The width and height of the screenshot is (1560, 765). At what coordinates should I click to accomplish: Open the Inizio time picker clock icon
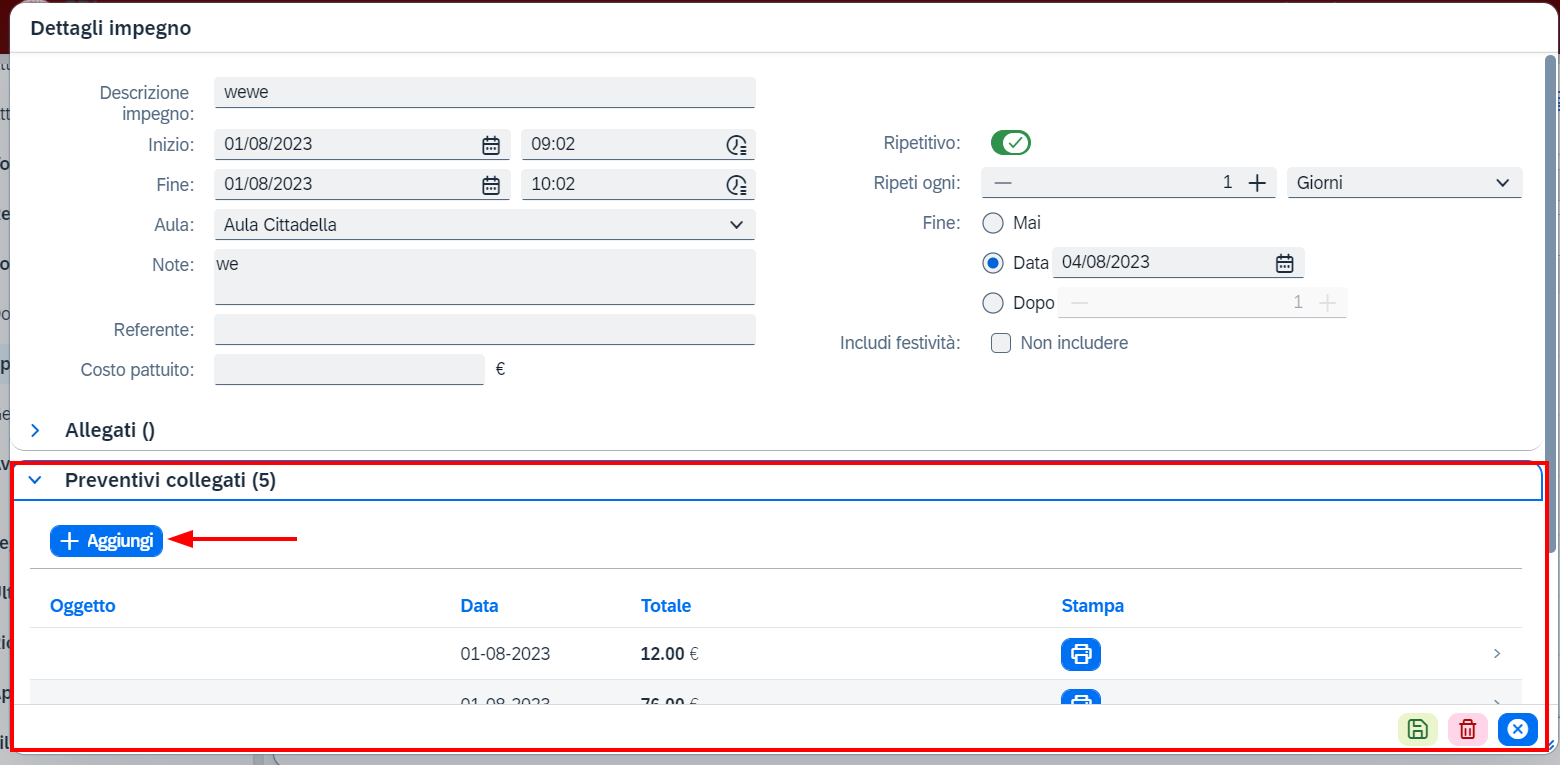pos(736,144)
